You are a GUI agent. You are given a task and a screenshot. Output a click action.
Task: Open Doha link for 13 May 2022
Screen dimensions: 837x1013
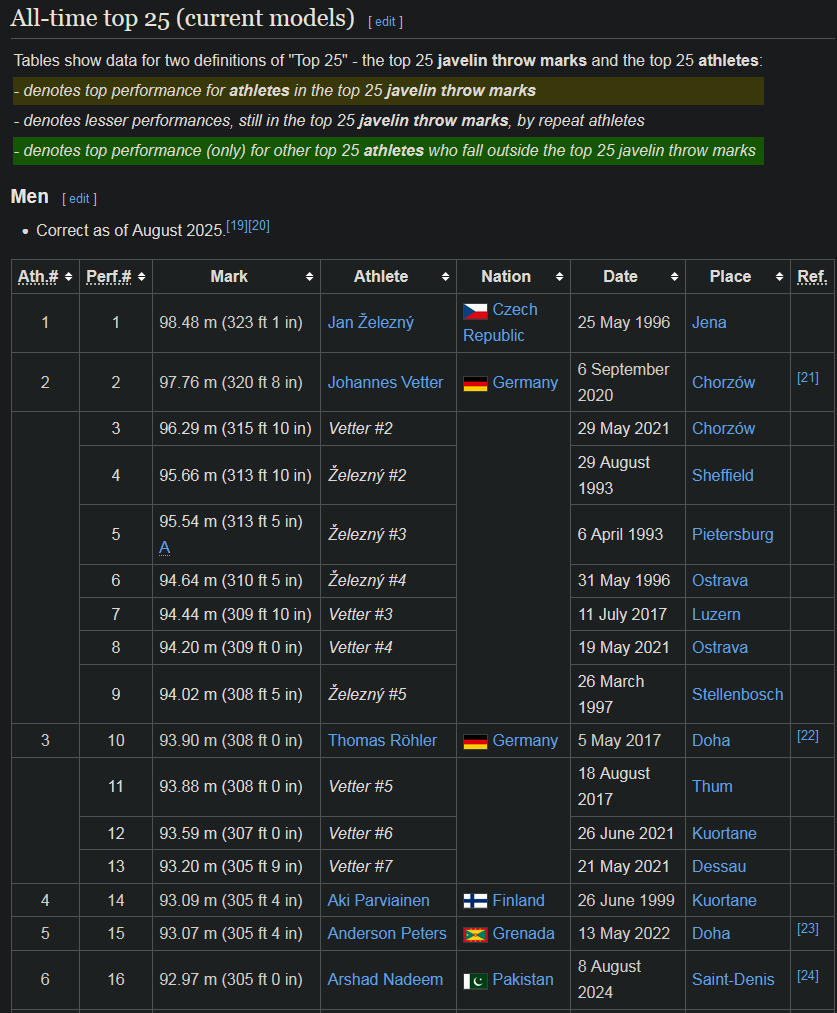point(711,933)
